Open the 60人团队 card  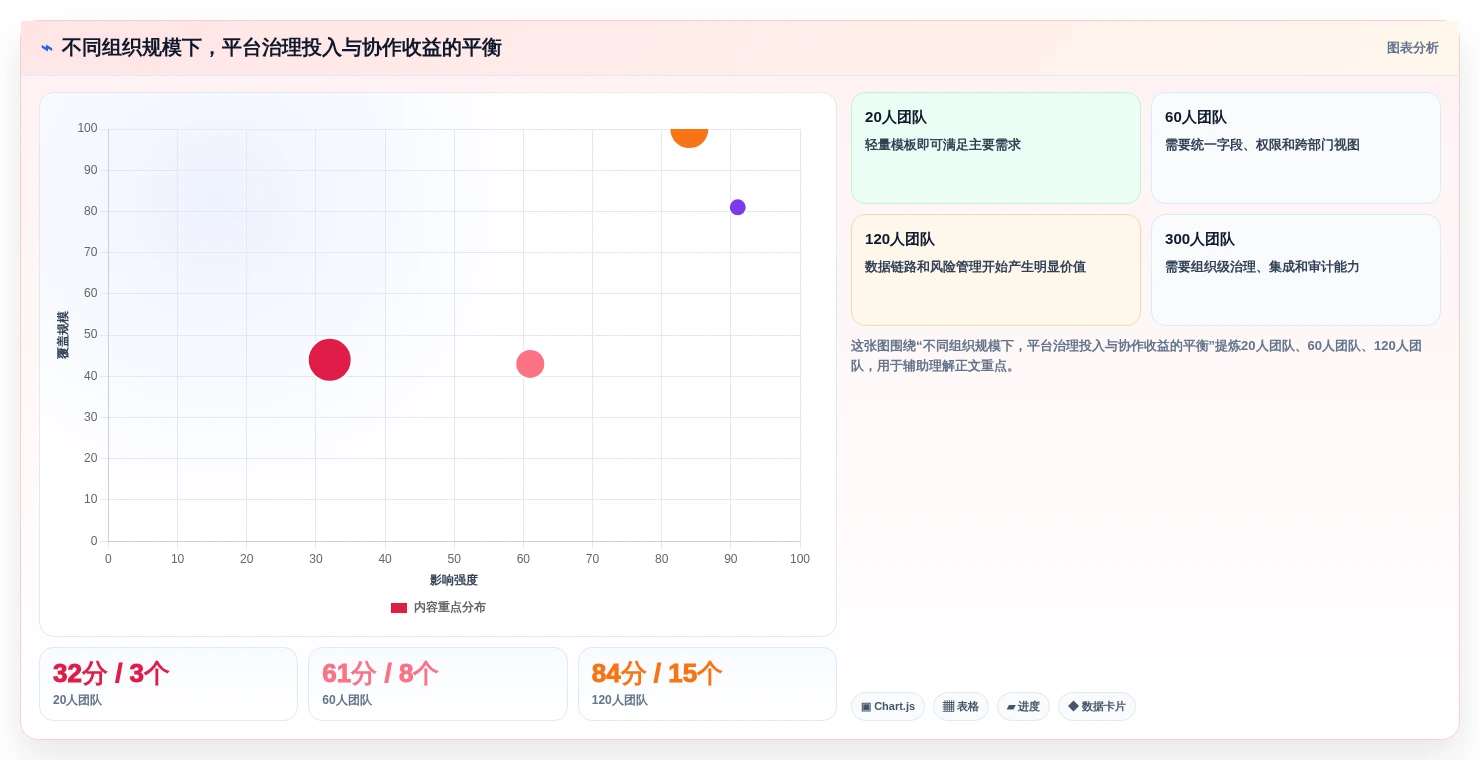(x=1295, y=148)
